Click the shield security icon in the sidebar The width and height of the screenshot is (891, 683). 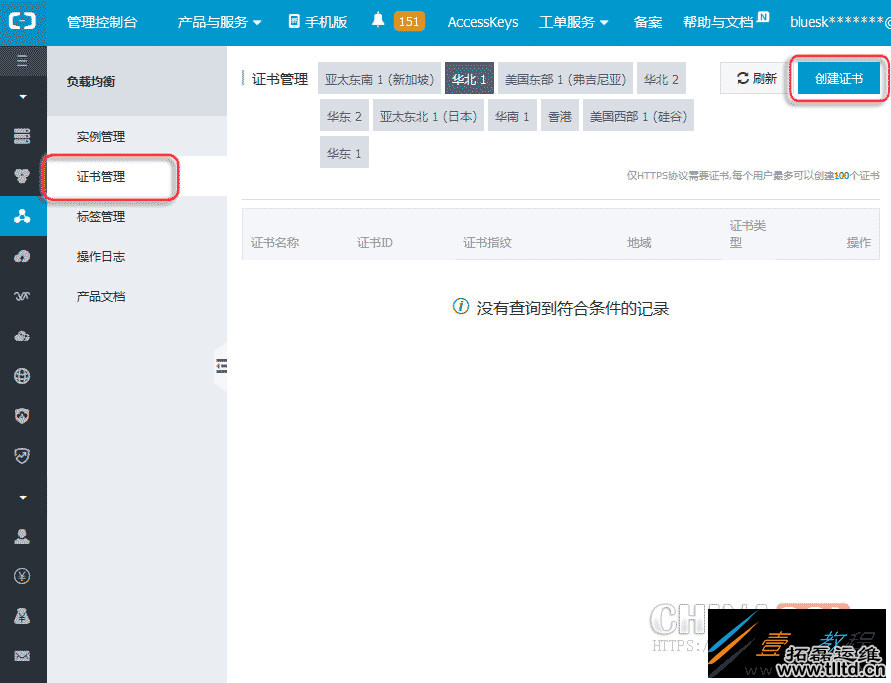[x=22, y=415]
